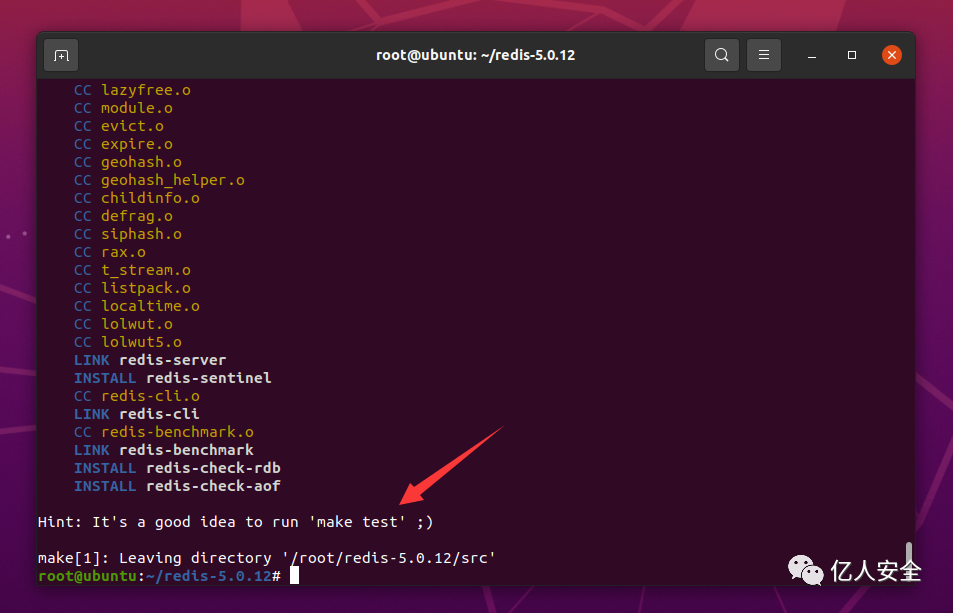
Task: Click the 'siphash.o' line
Action: (x=128, y=234)
